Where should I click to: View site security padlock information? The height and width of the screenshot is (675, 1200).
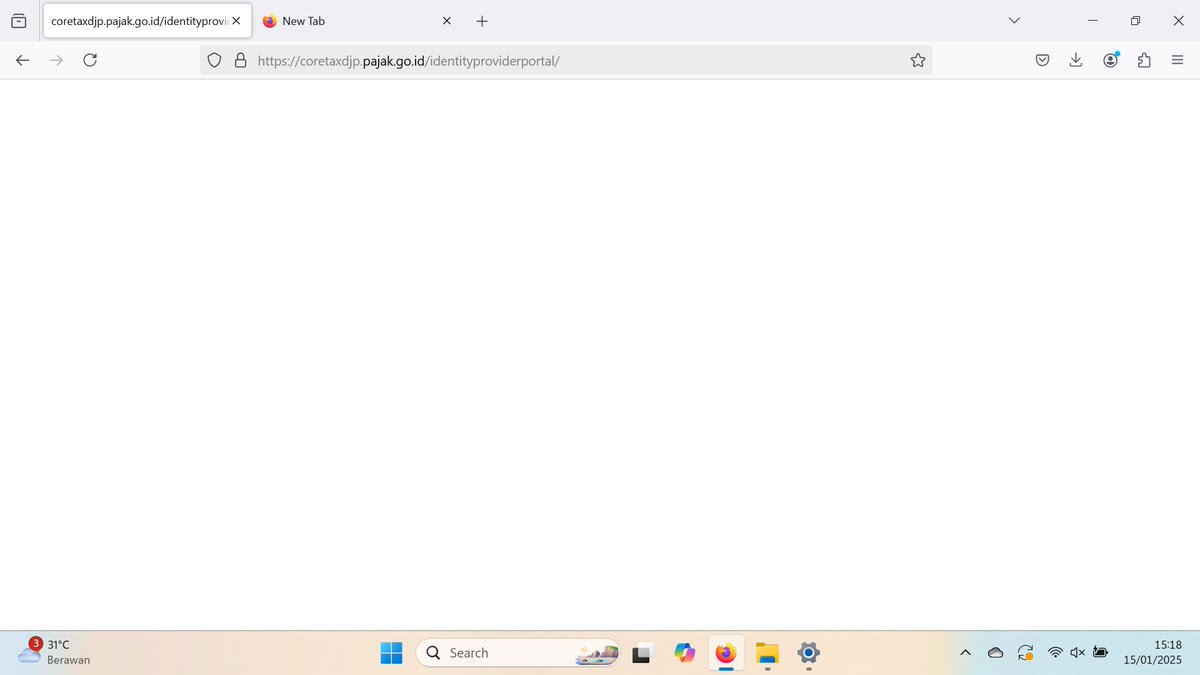pos(240,60)
